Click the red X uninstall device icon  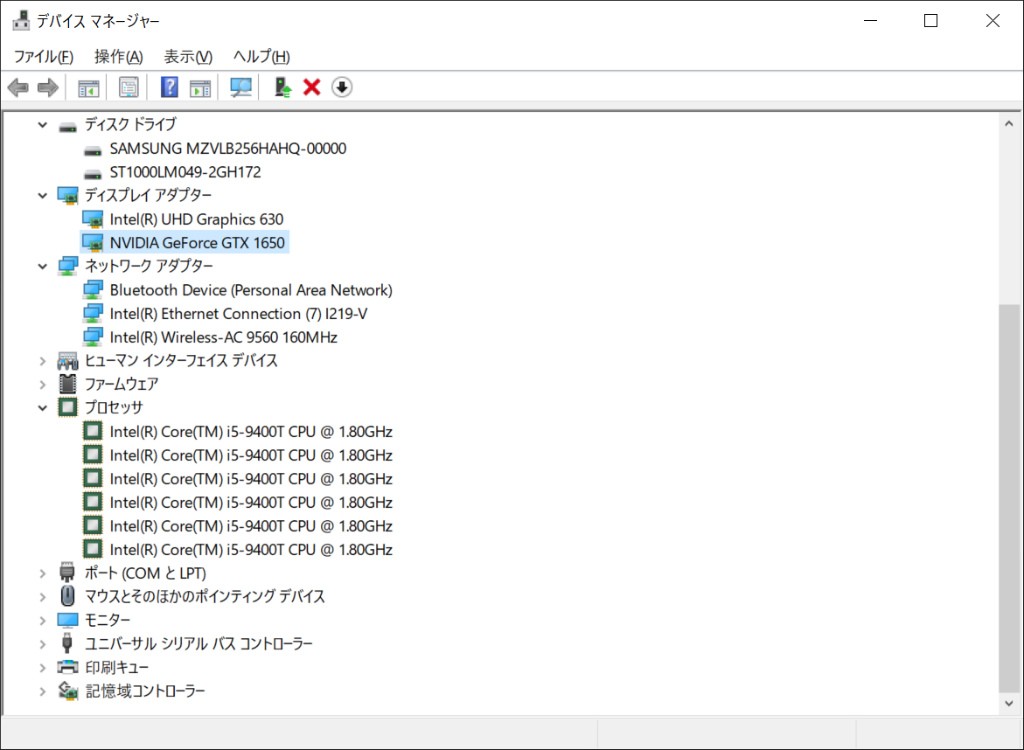[x=311, y=88]
